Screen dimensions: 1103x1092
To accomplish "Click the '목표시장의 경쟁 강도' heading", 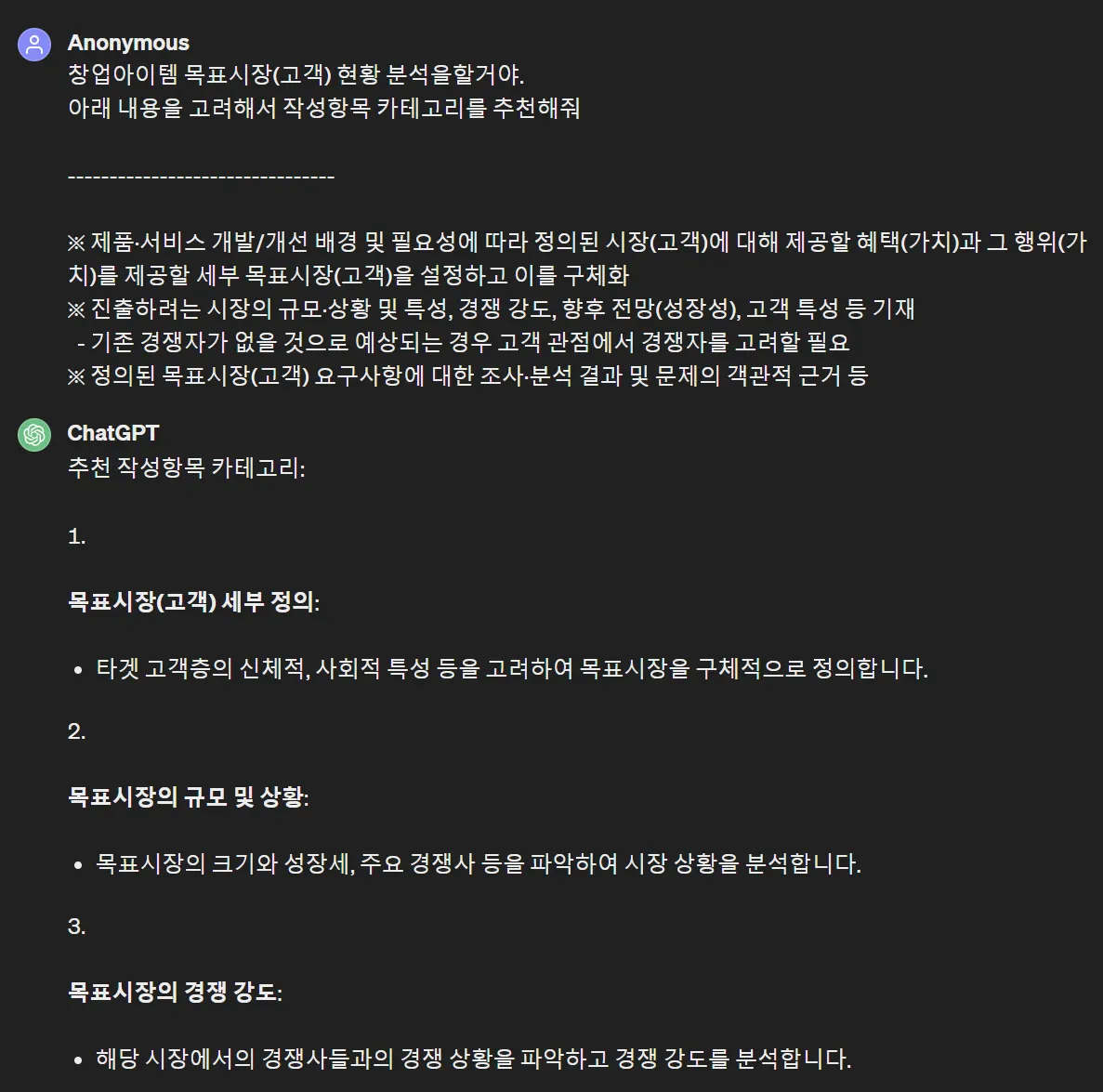I will (x=175, y=992).
